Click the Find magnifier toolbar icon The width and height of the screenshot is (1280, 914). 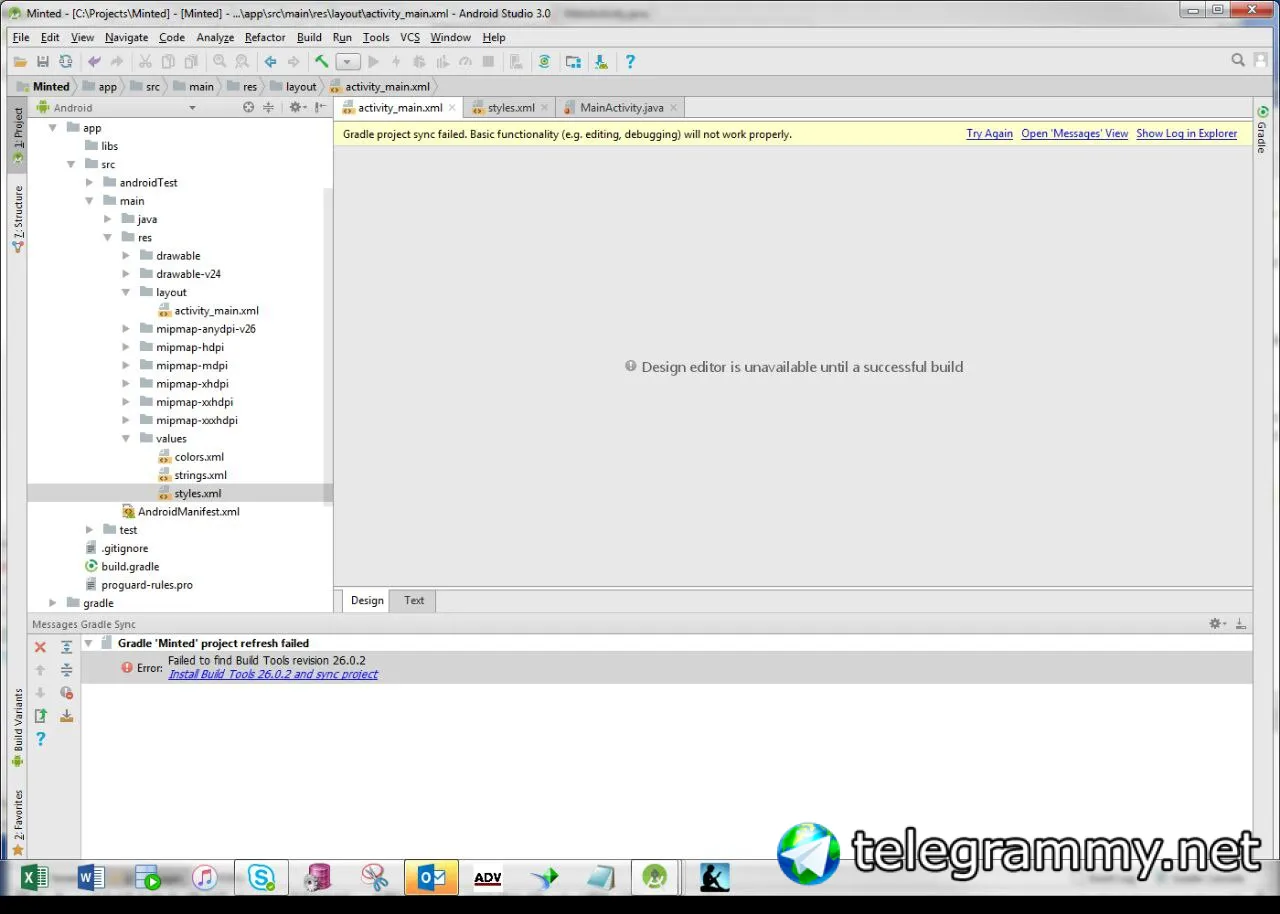coord(220,62)
